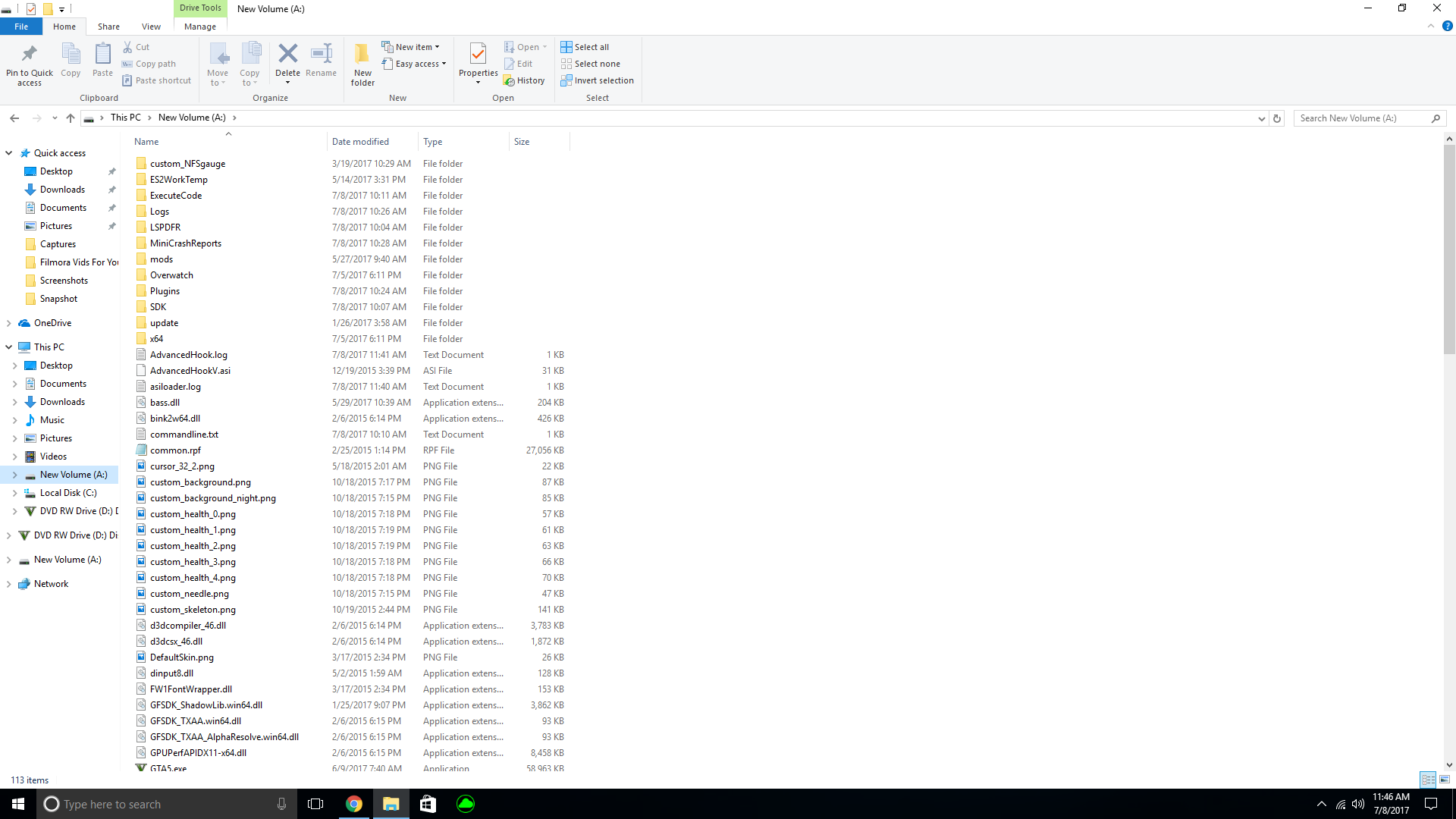Click the History icon in the Open group
The width and height of the screenshot is (1456, 819).
(x=510, y=81)
